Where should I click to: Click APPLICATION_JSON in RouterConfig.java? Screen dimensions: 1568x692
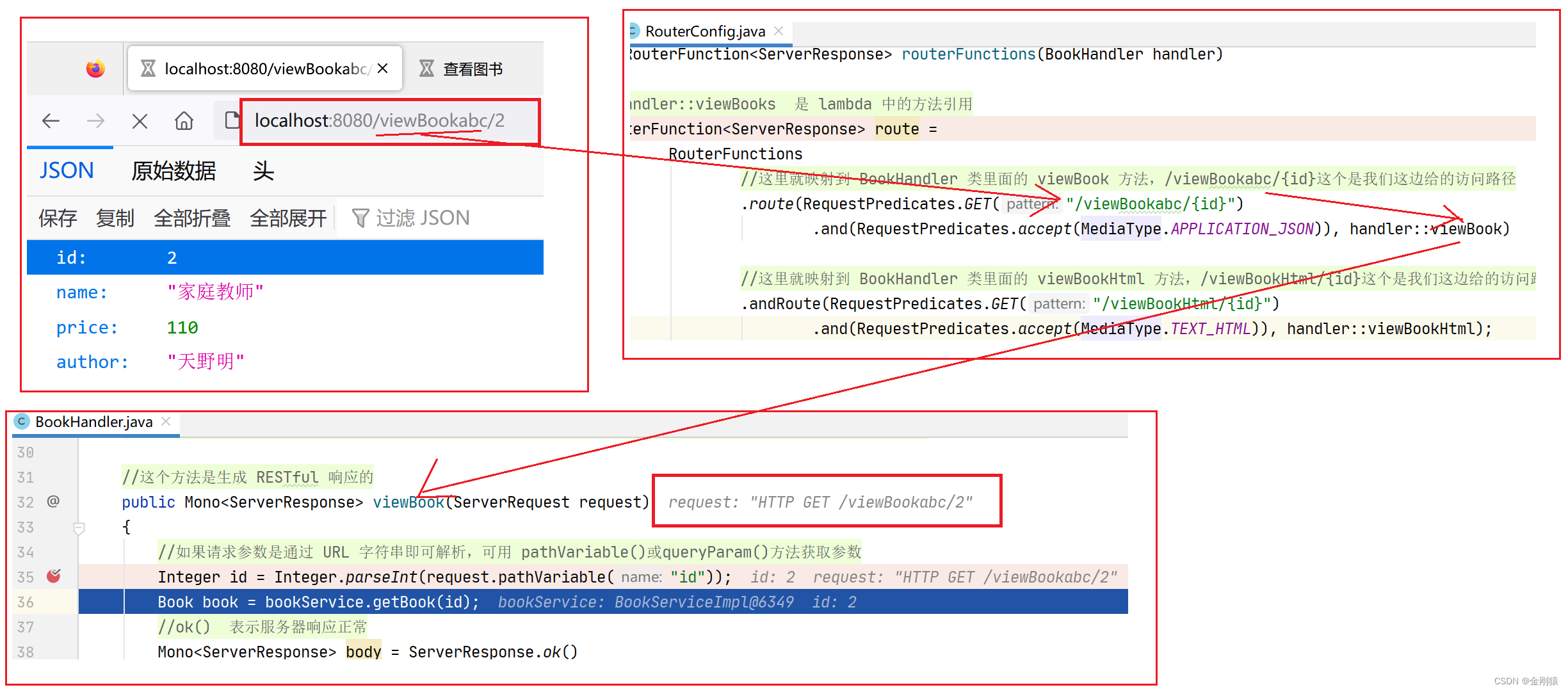click(x=1242, y=229)
